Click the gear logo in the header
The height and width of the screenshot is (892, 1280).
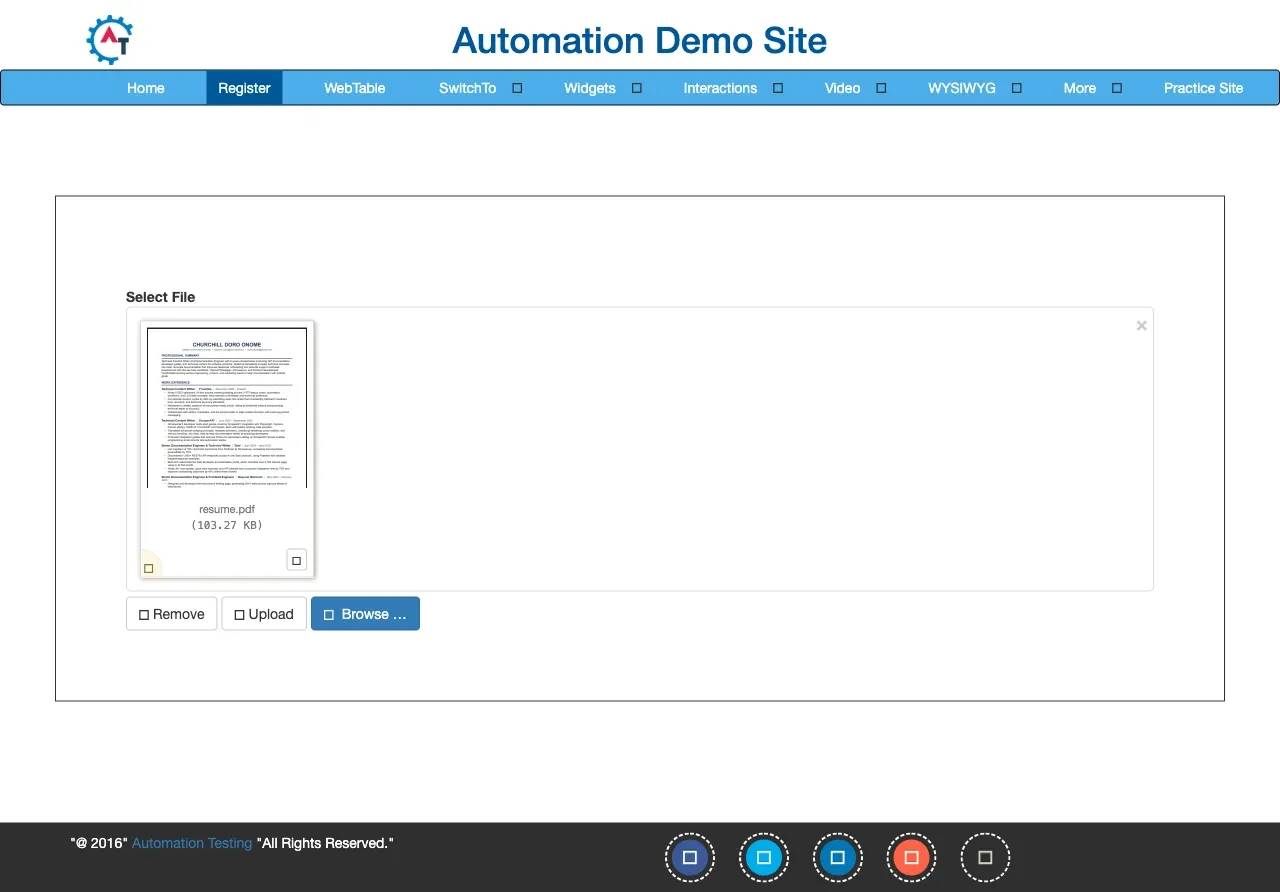tap(110, 40)
